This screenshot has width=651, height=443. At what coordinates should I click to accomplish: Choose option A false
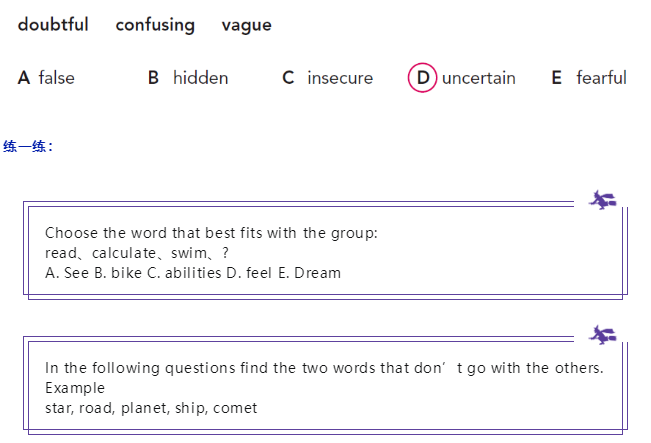(x=46, y=78)
